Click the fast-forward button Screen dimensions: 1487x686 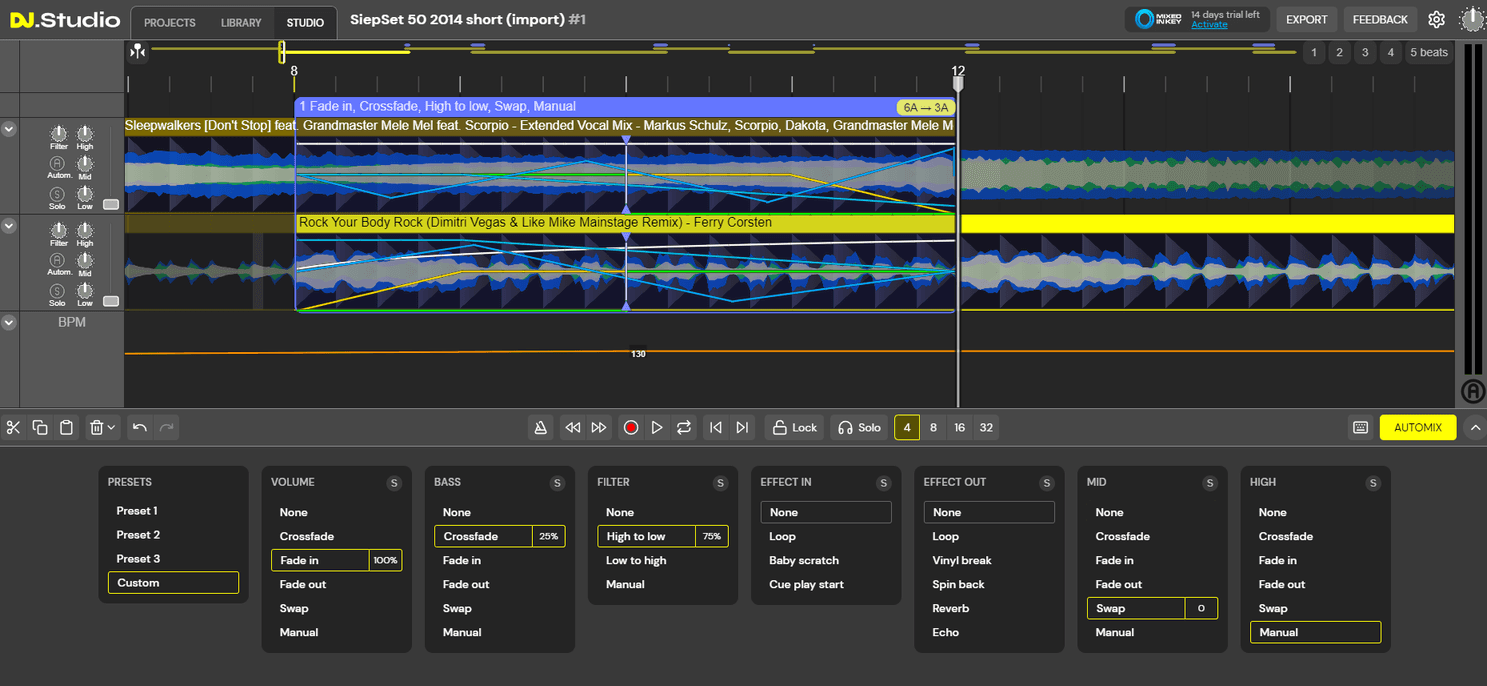(x=599, y=428)
